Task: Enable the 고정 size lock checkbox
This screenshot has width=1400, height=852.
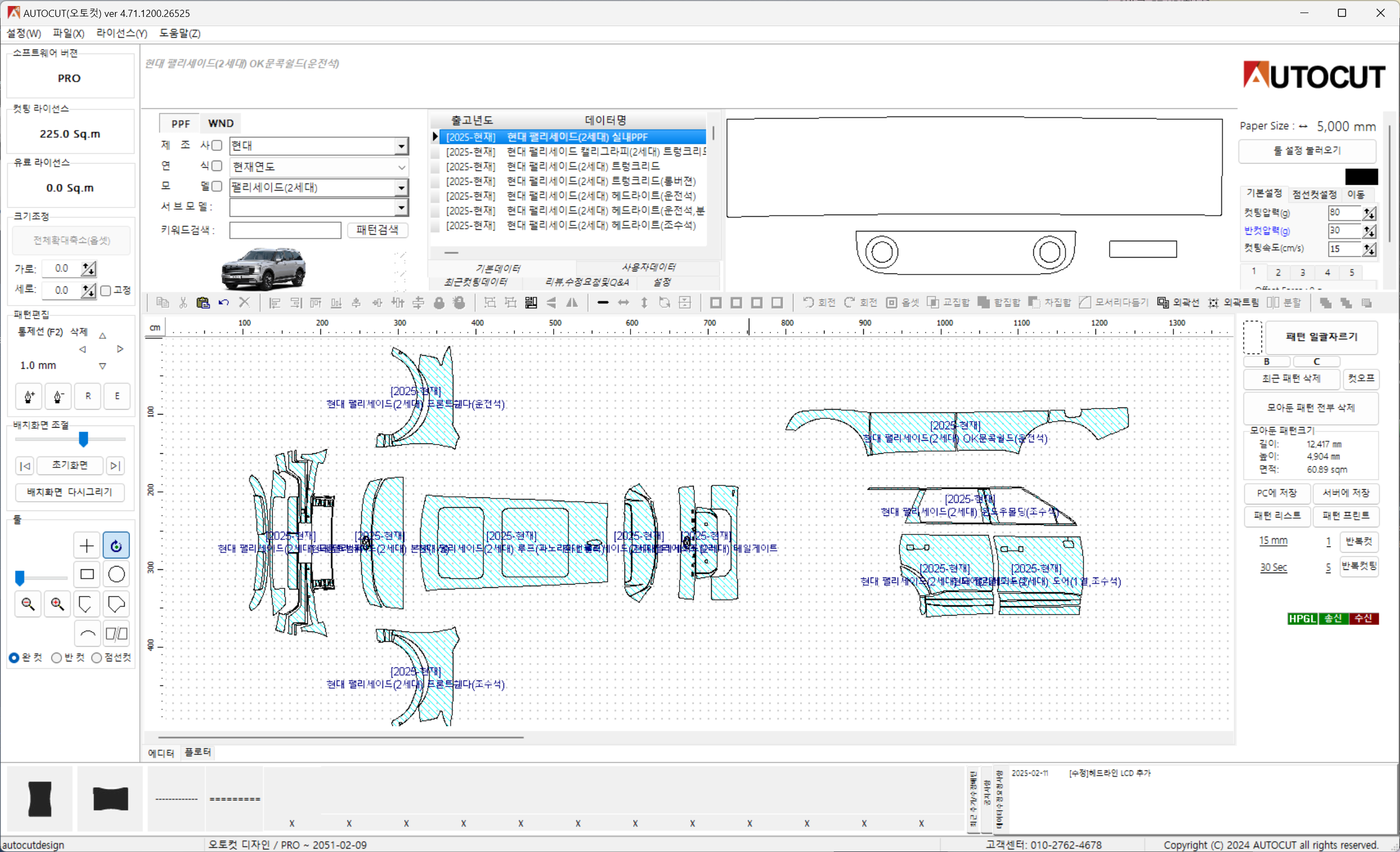Action: [106, 291]
